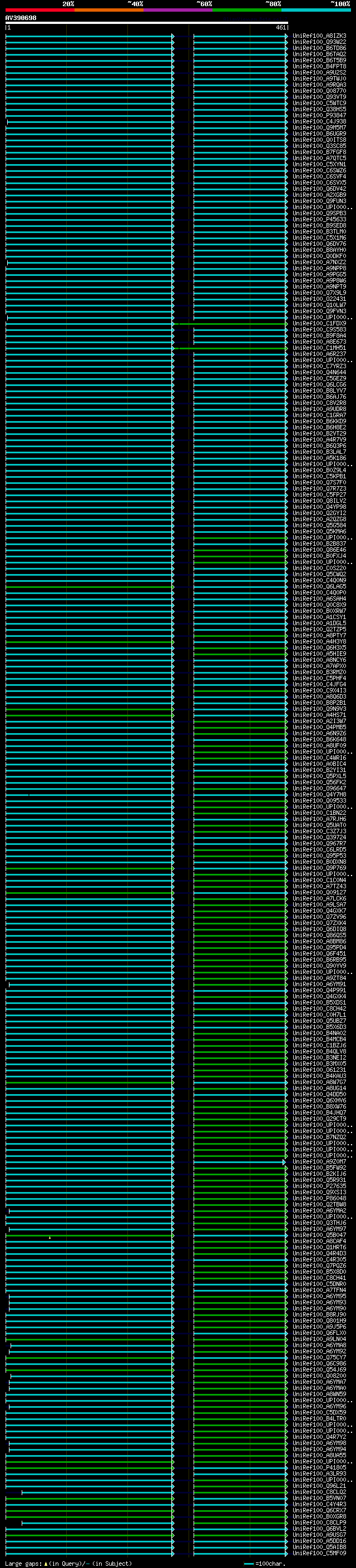Click the white query sequence bar
The width and height of the screenshot is (356, 1568).
(147, 22)
